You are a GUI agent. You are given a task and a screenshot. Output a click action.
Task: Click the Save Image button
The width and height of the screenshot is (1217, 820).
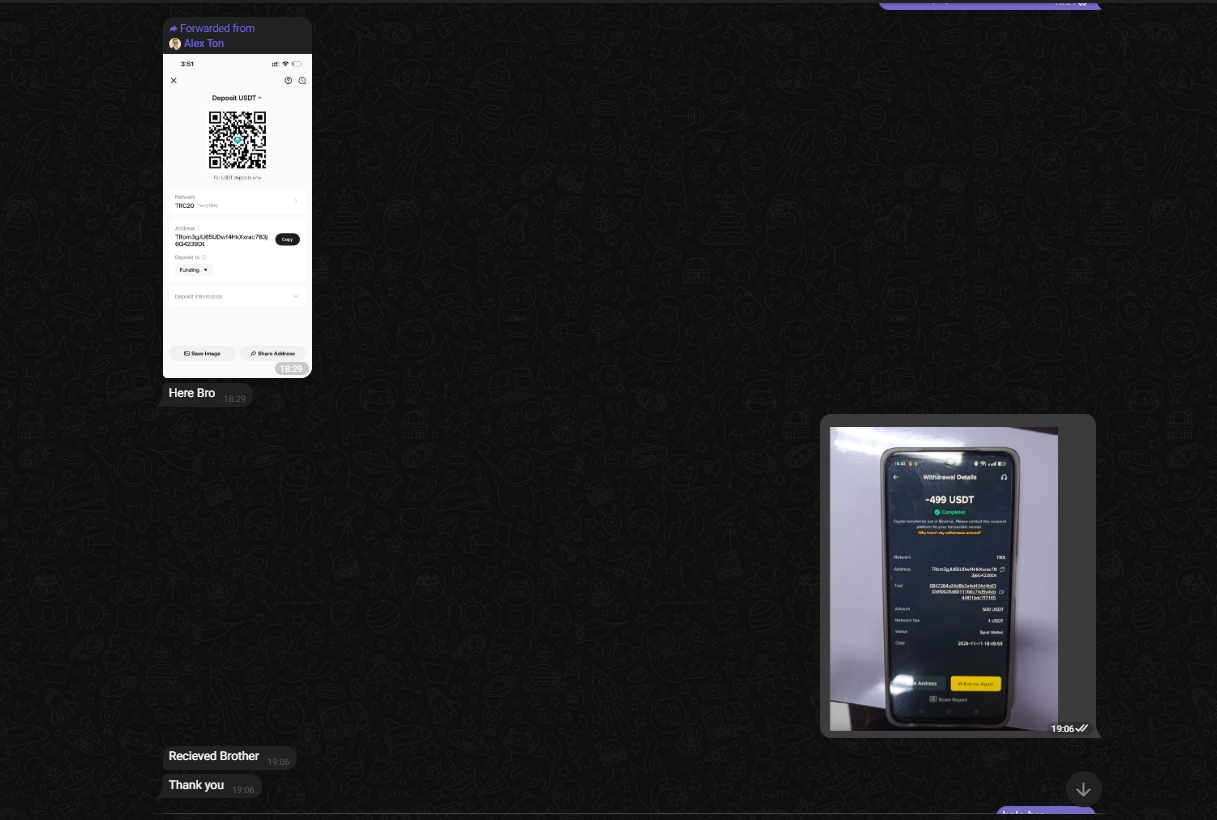[202, 353]
